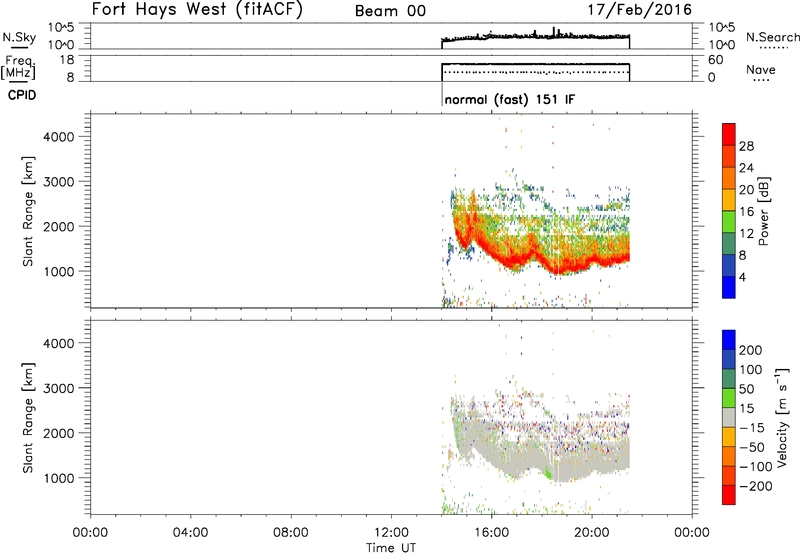Click the '18' frequency axis value

point(67,59)
